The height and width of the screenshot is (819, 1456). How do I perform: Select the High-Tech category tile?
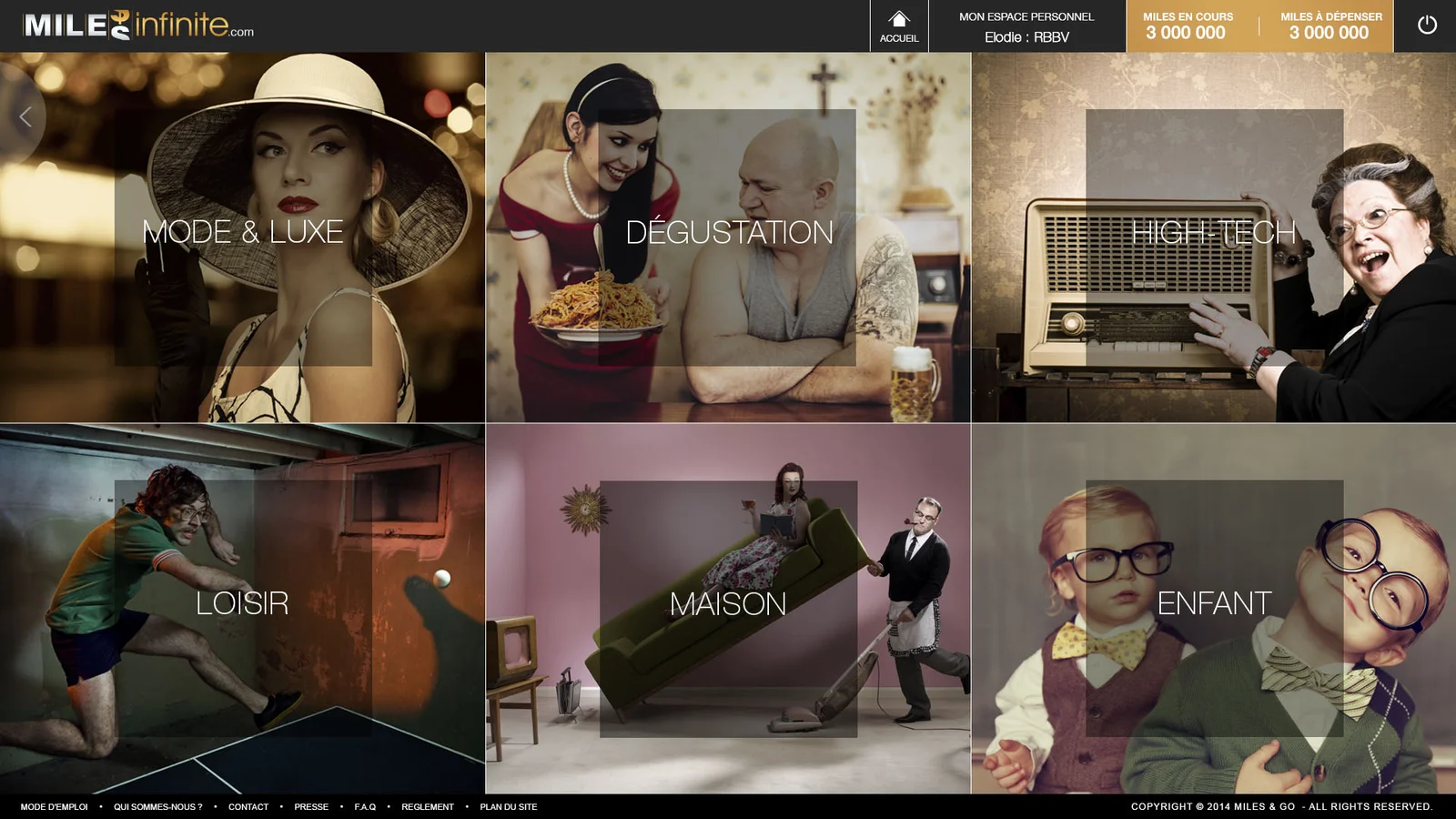tap(1213, 233)
